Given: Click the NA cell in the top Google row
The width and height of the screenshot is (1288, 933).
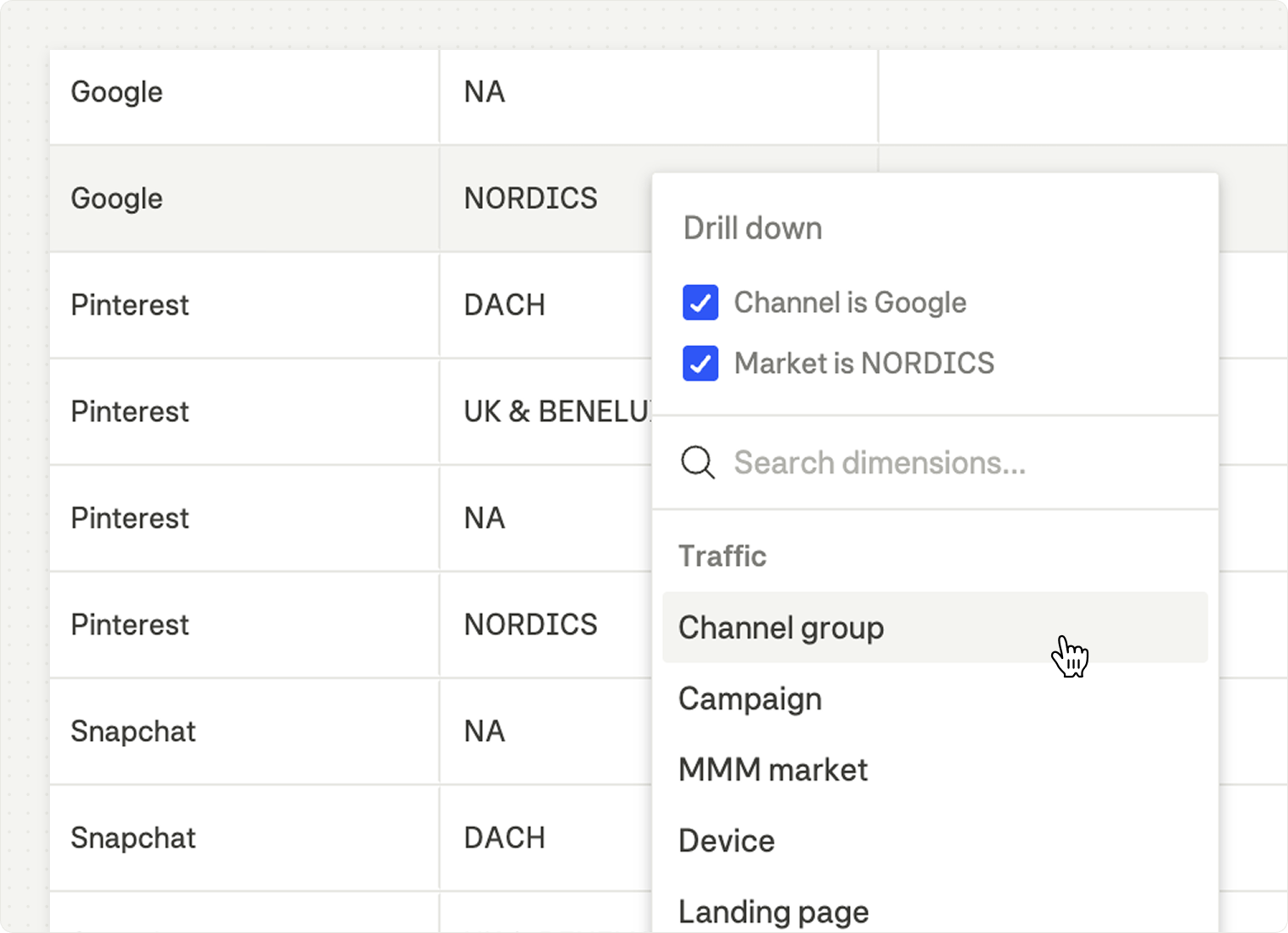Looking at the screenshot, I should pos(485,92).
